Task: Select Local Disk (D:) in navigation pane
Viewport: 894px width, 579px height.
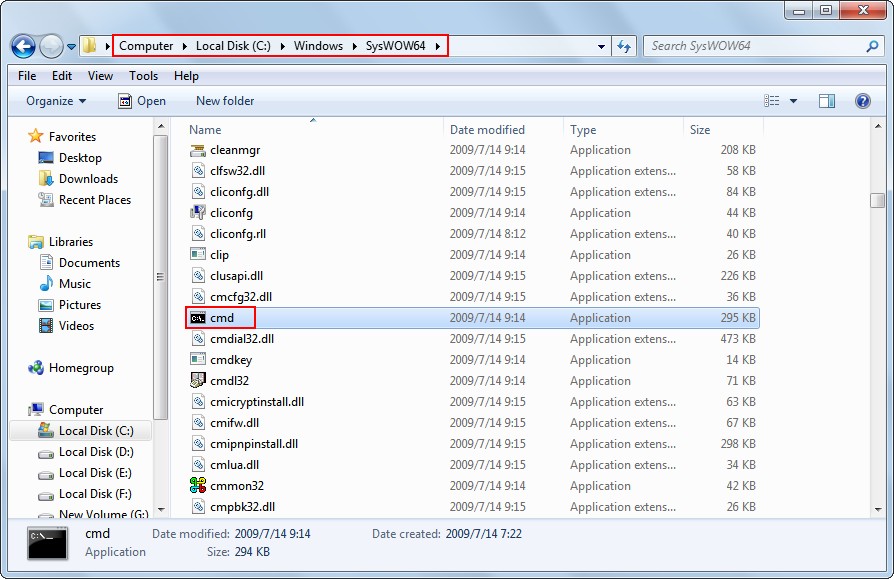Action: 96,452
